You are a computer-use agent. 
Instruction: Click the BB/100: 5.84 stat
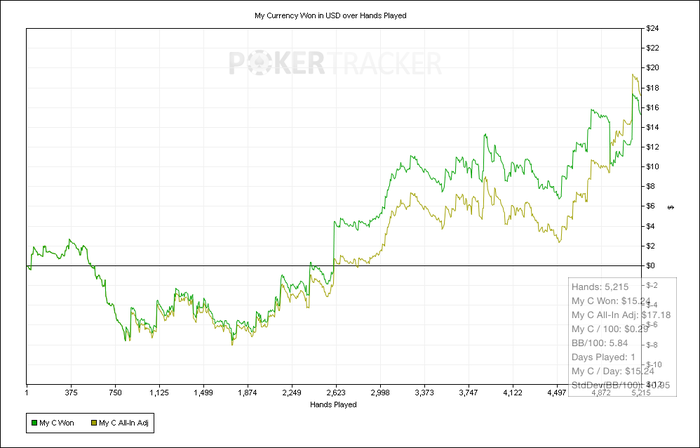point(600,343)
